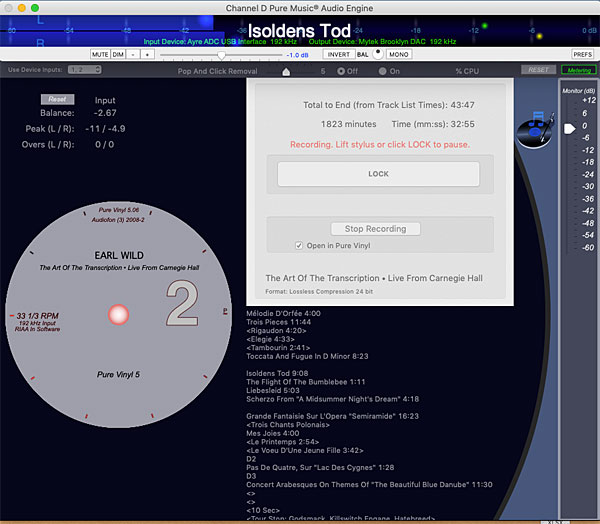The image size is (600, 524).
Task: Click the Monitor dB fader handle
Action: pos(569,129)
